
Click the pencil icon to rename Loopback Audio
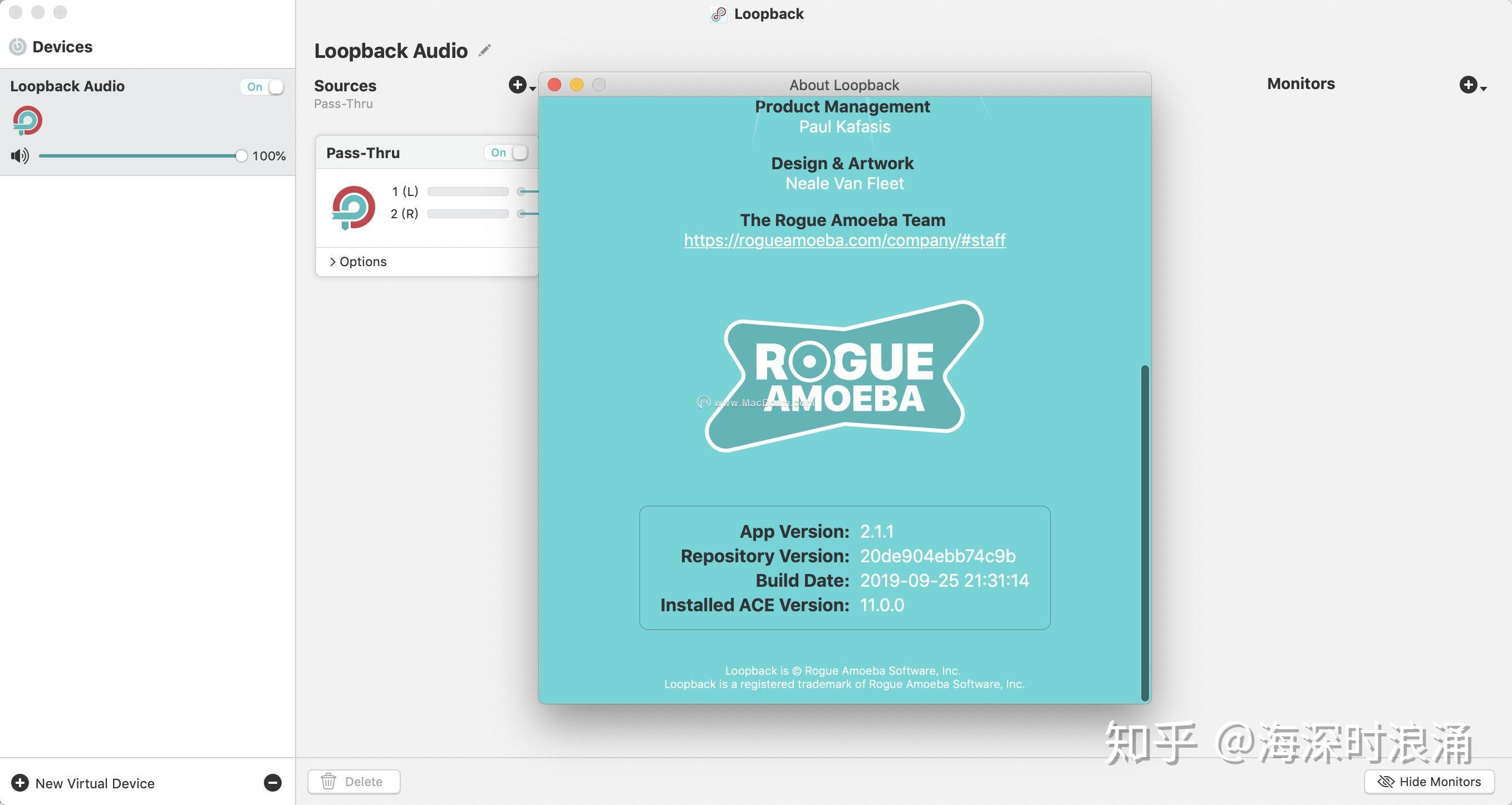484,51
